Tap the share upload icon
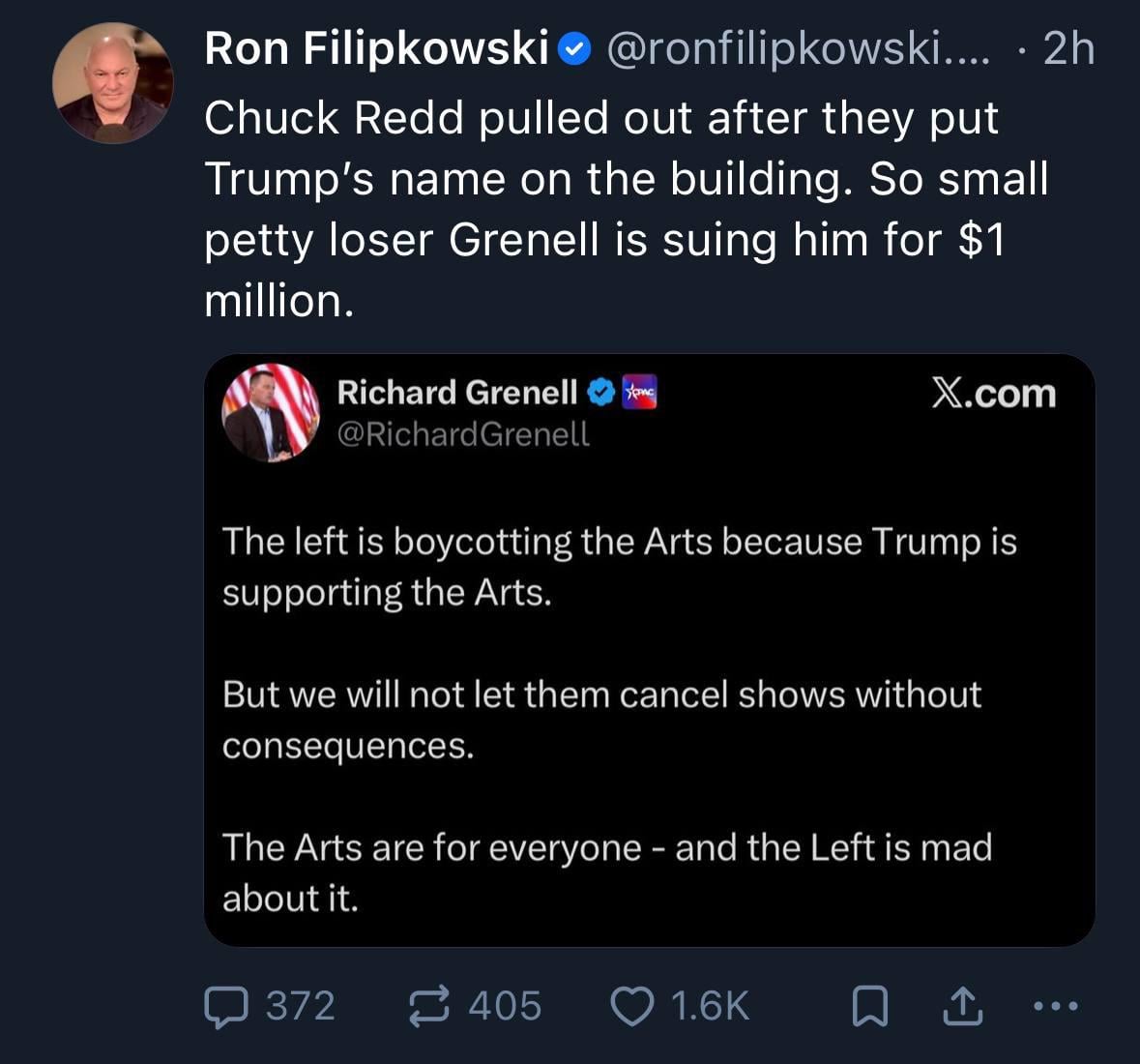Viewport: 1140px width, 1064px height. click(963, 1006)
